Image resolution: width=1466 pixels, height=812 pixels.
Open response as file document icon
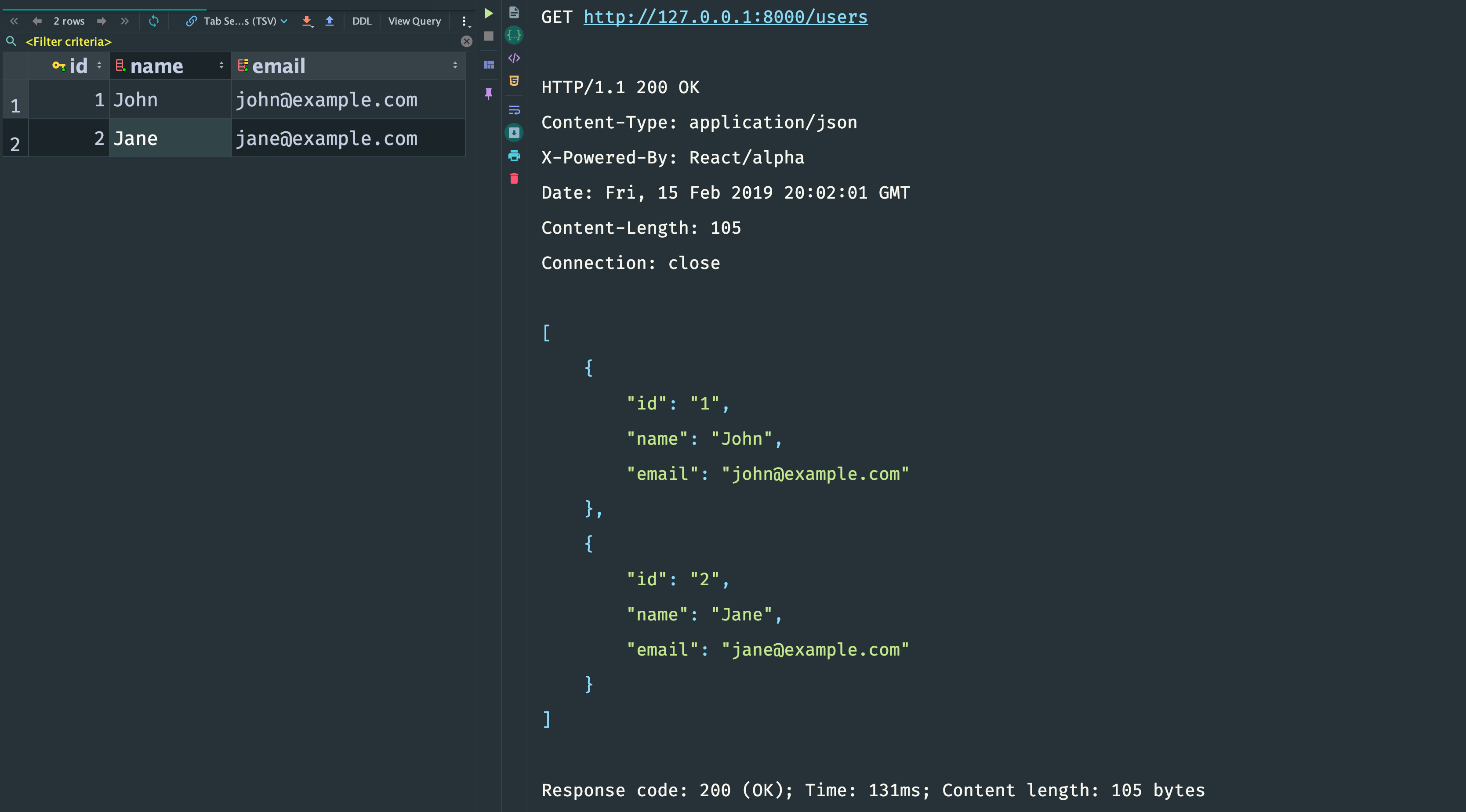[514, 12]
